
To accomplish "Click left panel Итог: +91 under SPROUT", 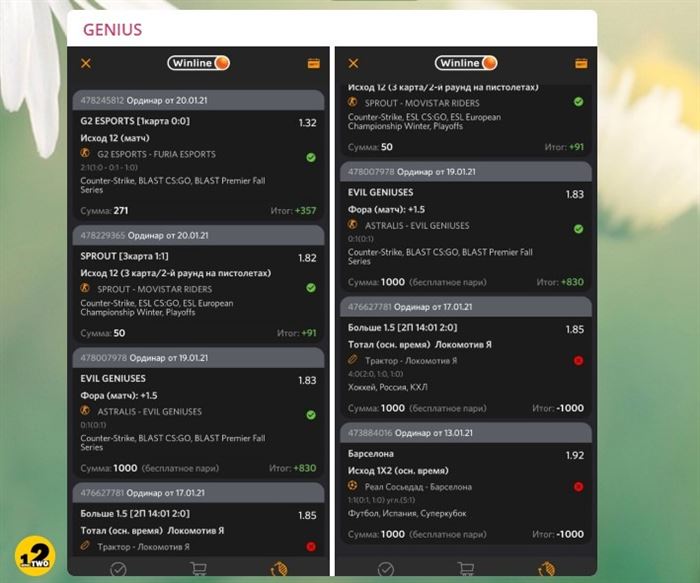I will 296,333.
